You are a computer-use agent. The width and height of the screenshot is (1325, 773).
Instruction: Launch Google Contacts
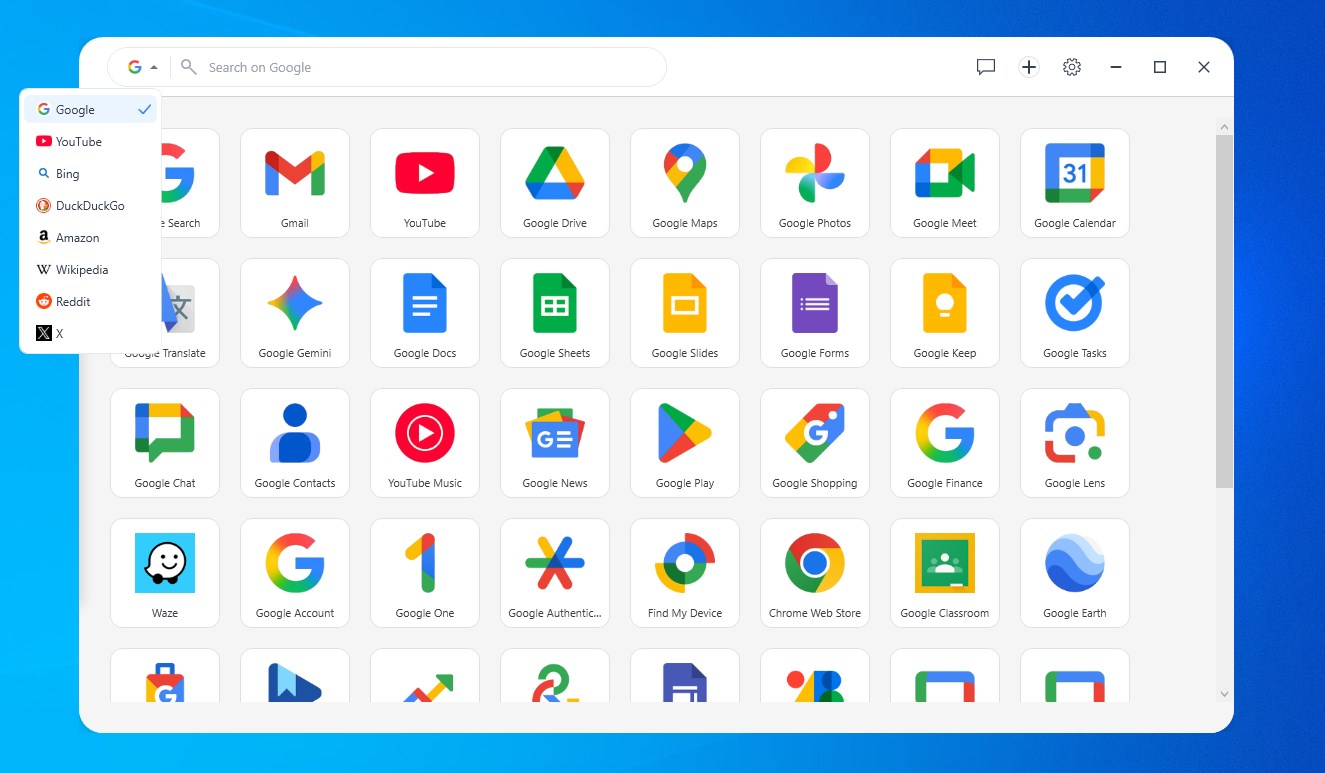(295, 443)
